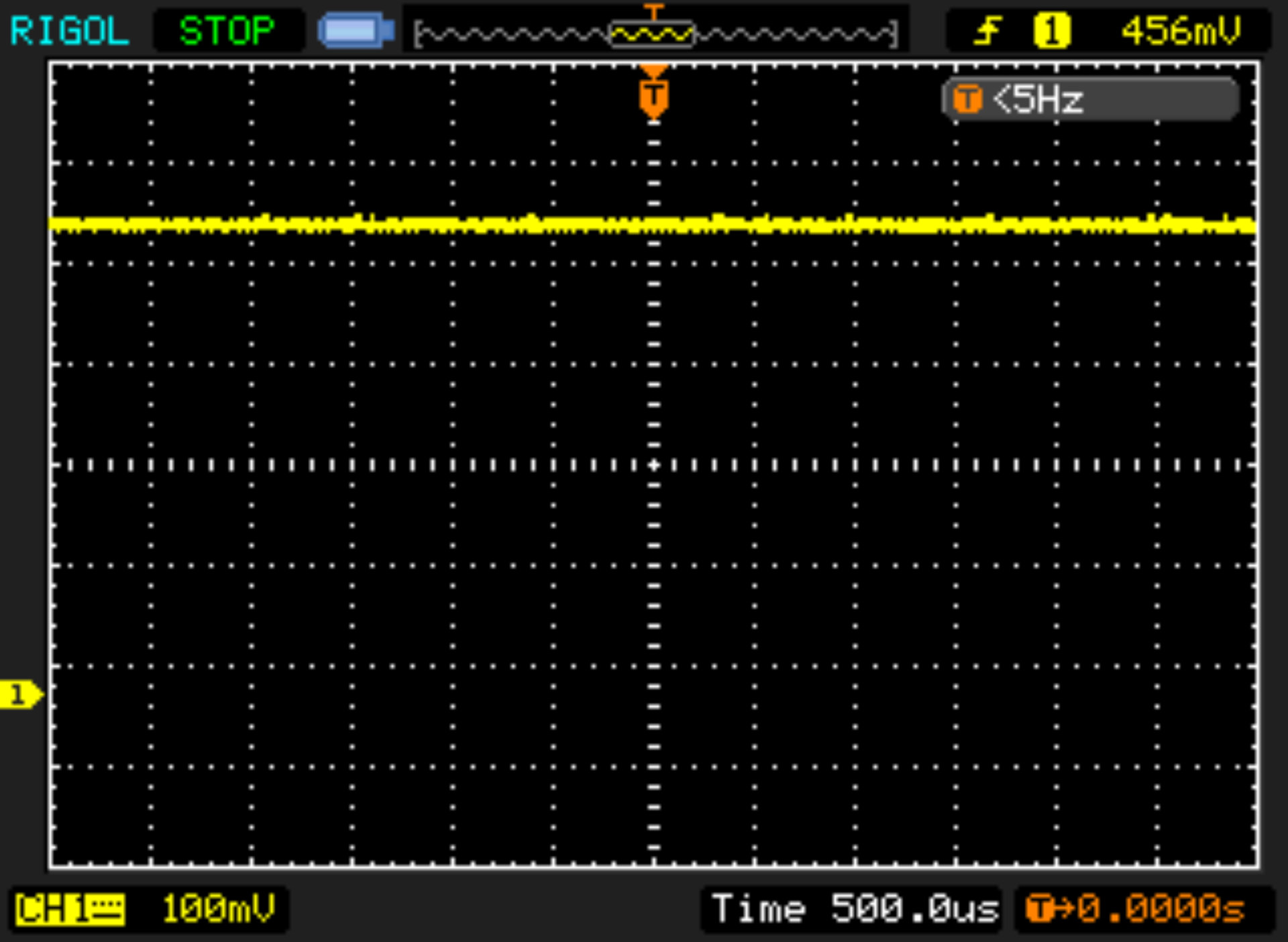Click the blue USB device icon
This screenshot has width=1288, height=942.
click(356, 31)
